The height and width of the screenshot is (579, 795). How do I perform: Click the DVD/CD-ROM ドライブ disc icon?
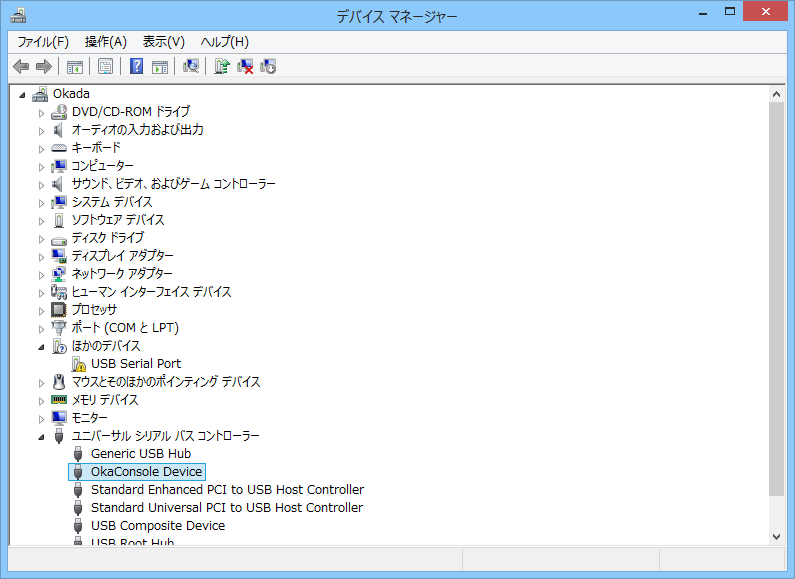59,112
